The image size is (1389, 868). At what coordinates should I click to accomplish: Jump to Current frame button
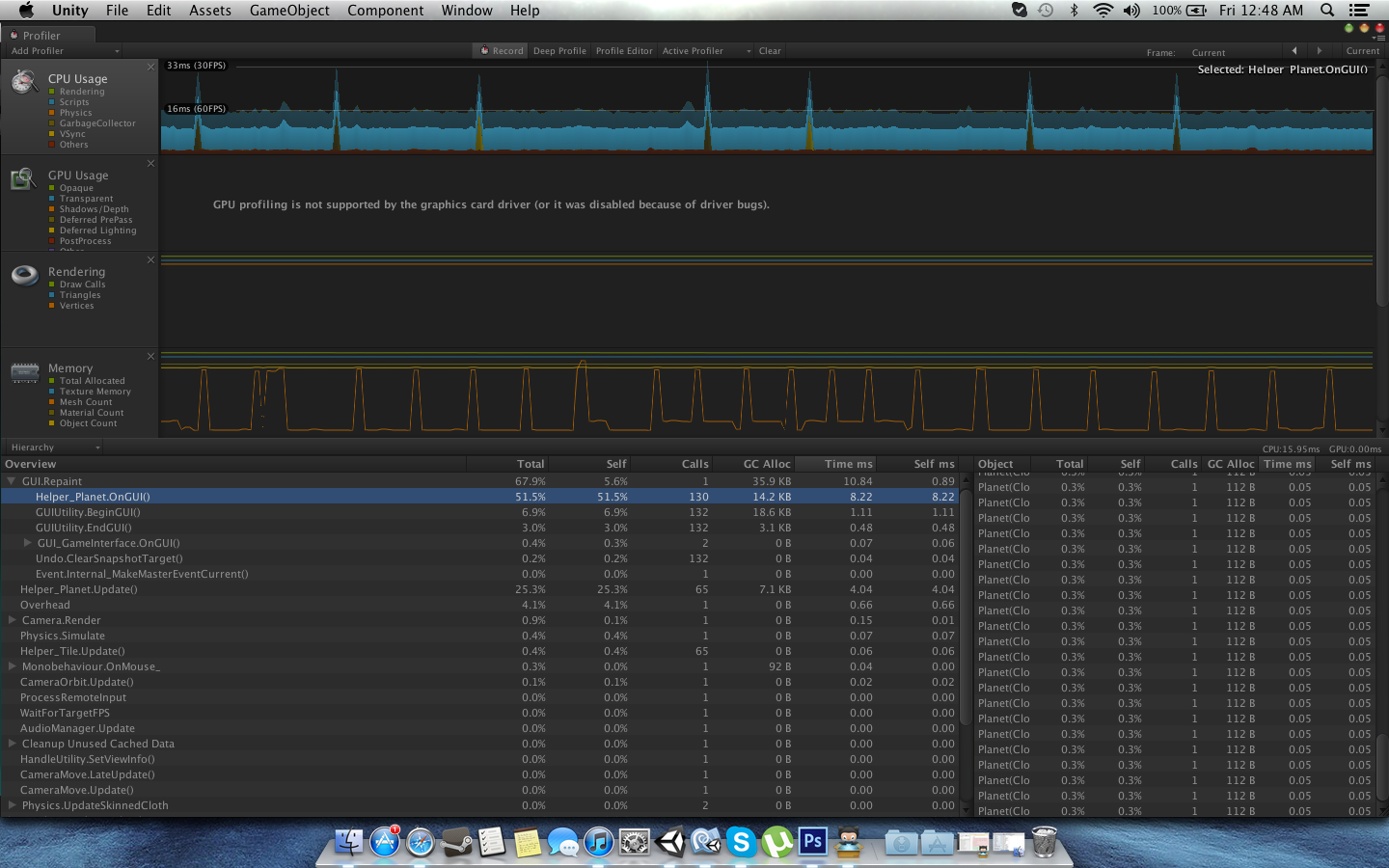pos(1362,51)
